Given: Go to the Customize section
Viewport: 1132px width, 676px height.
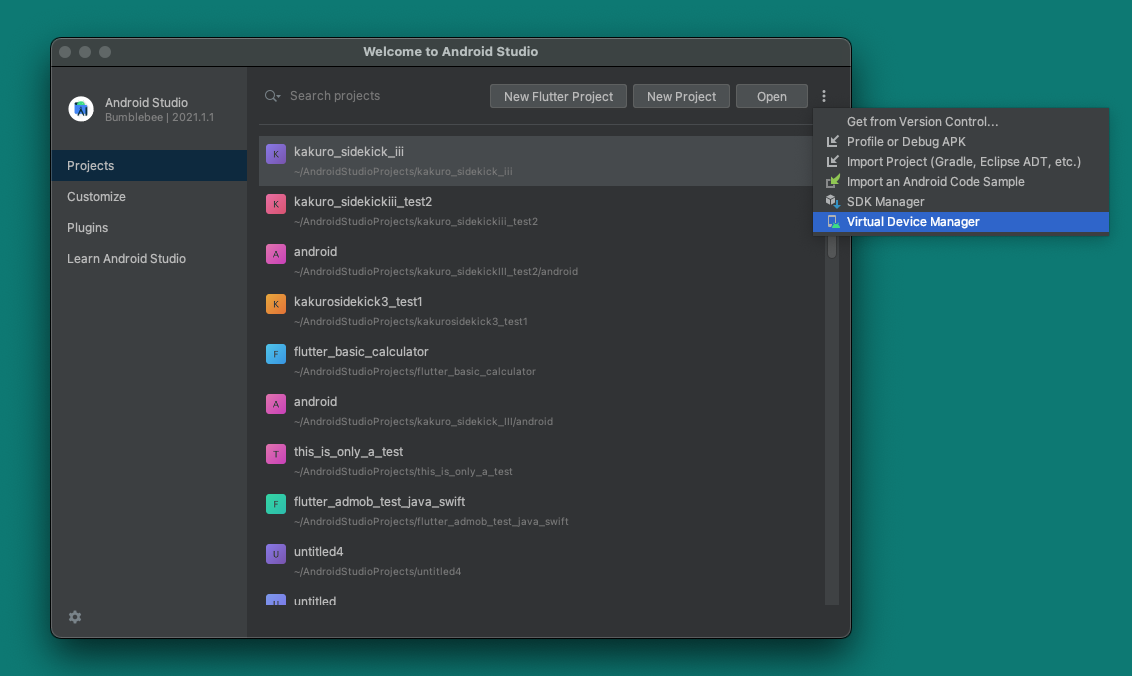Looking at the screenshot, I should [x=149, y=196].
